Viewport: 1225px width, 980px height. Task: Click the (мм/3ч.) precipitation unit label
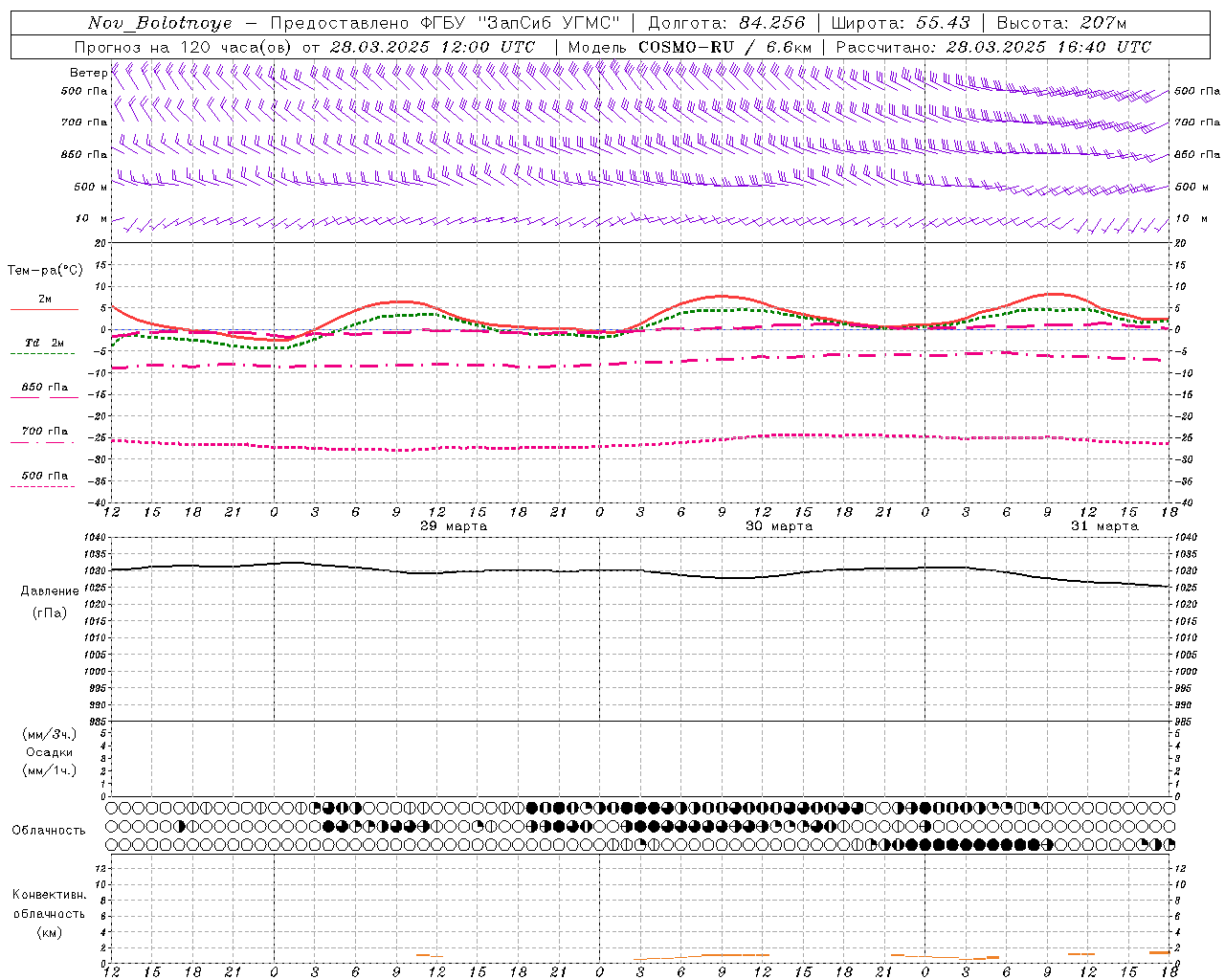click(x=50, y=735)
